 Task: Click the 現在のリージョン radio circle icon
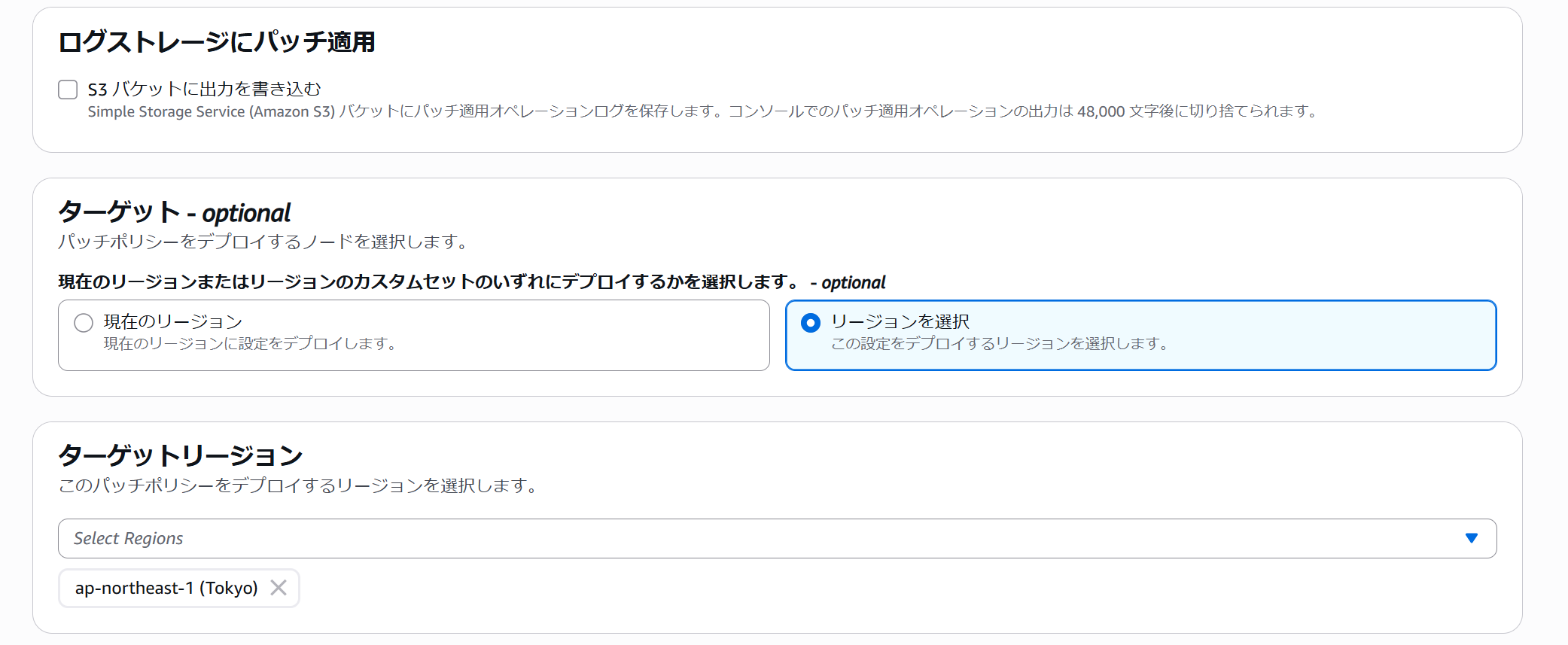[x=82, y=322]
